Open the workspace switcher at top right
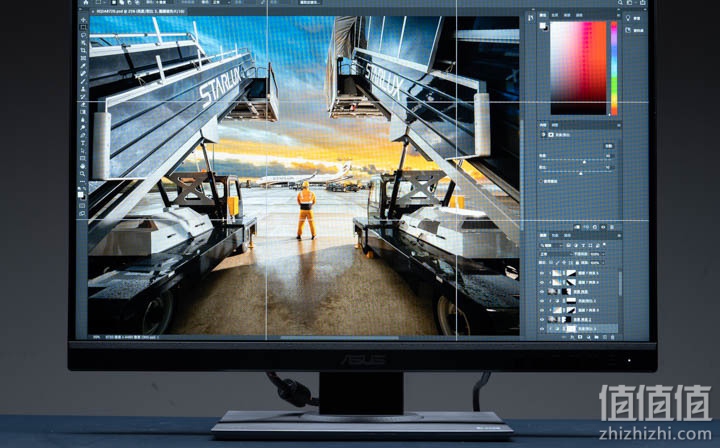The width and height of the screenshot is (720, 448). [x=630, y=2]
